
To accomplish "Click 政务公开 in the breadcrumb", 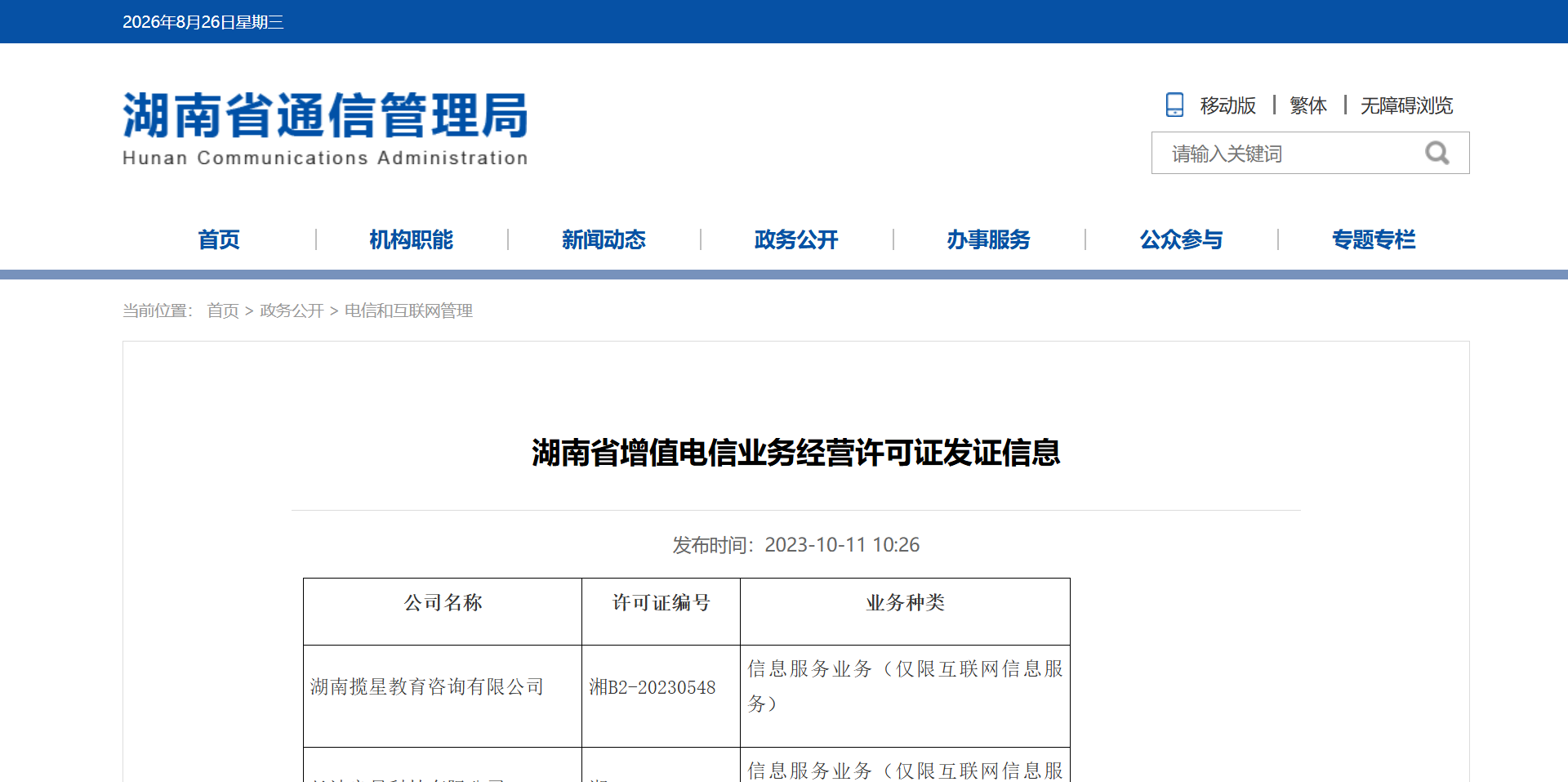I will coord(292,311).
